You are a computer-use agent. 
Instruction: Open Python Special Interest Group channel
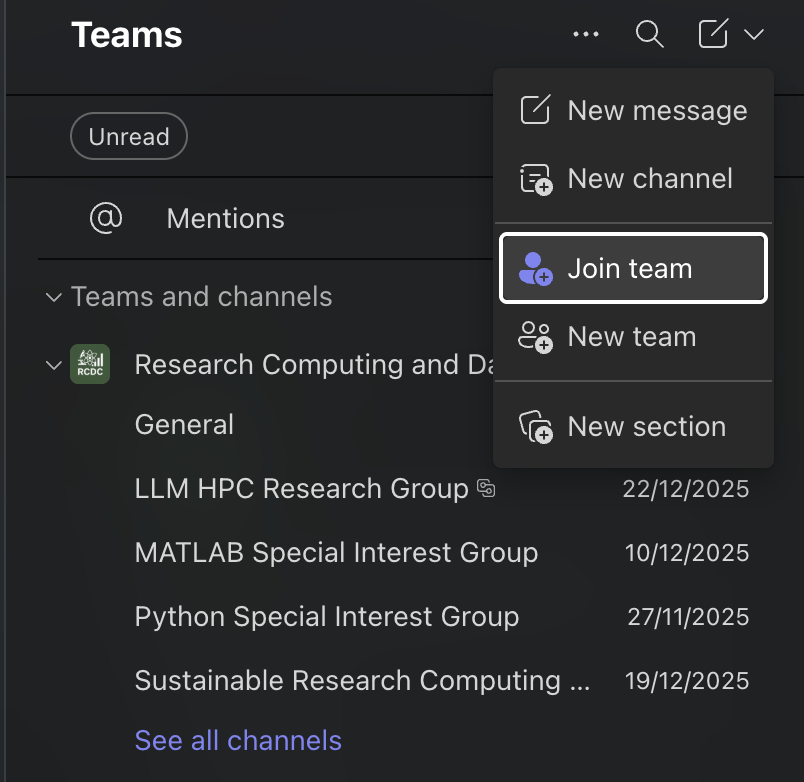point(327,617)
